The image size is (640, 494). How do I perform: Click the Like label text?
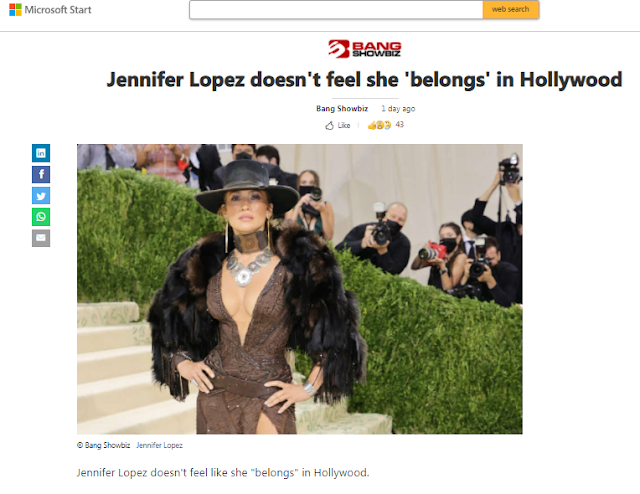344,125
